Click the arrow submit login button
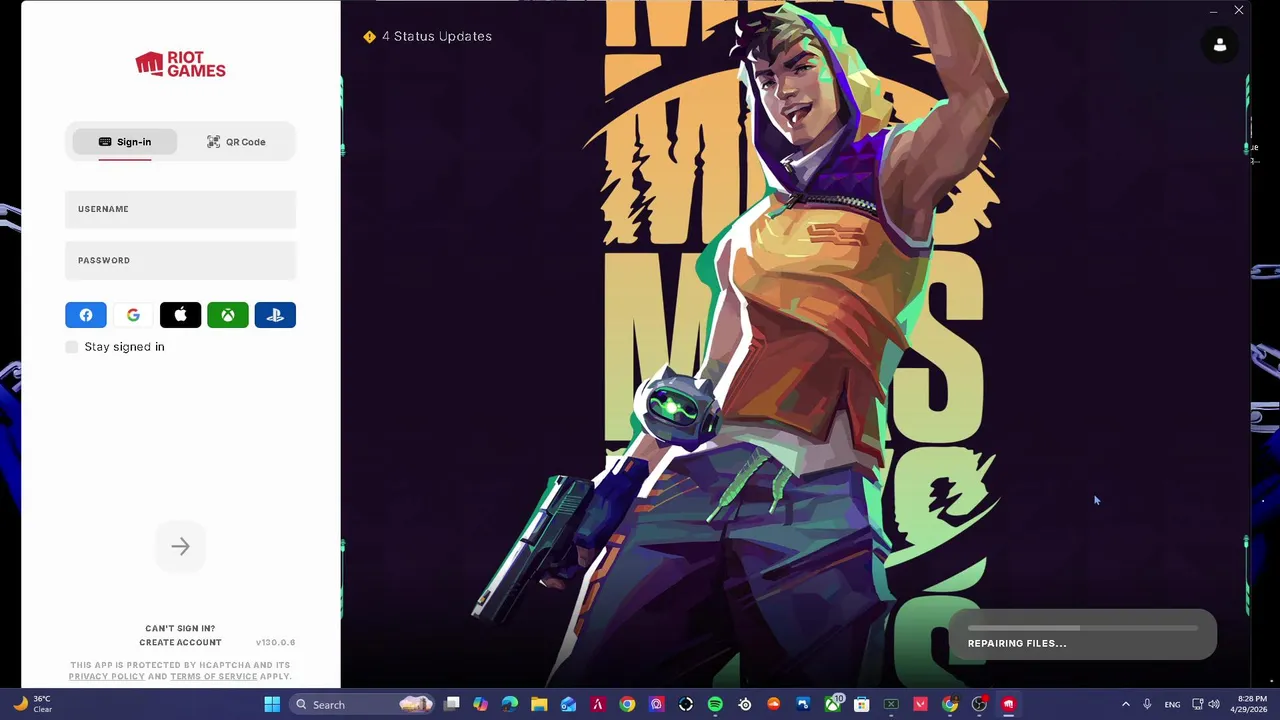This screenshot has width=1280, height=720. point(180,546)
